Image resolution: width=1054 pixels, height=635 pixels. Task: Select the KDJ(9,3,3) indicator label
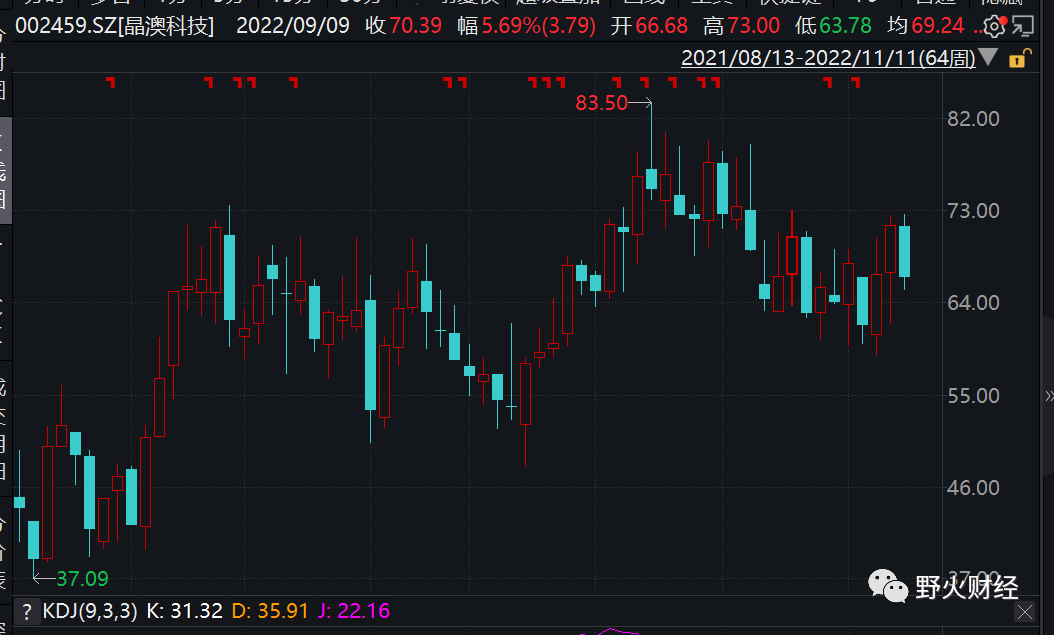point(90,611)
